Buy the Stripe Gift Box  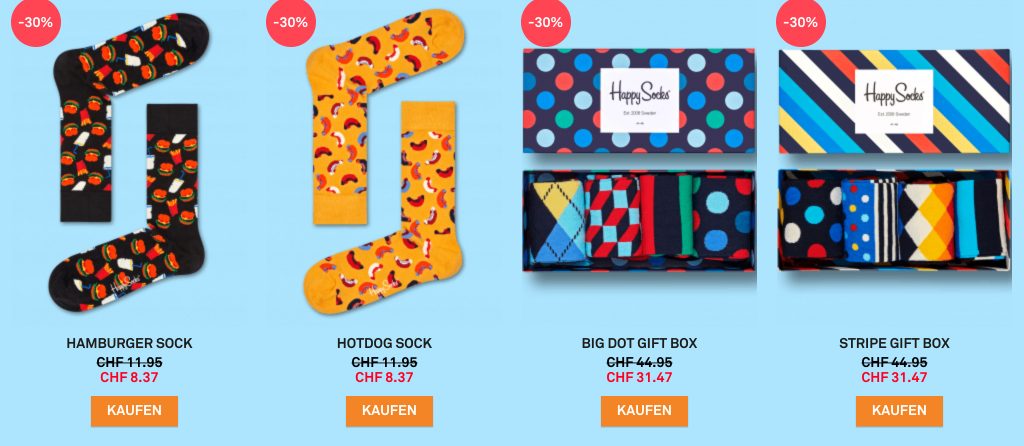pos(899,411)
